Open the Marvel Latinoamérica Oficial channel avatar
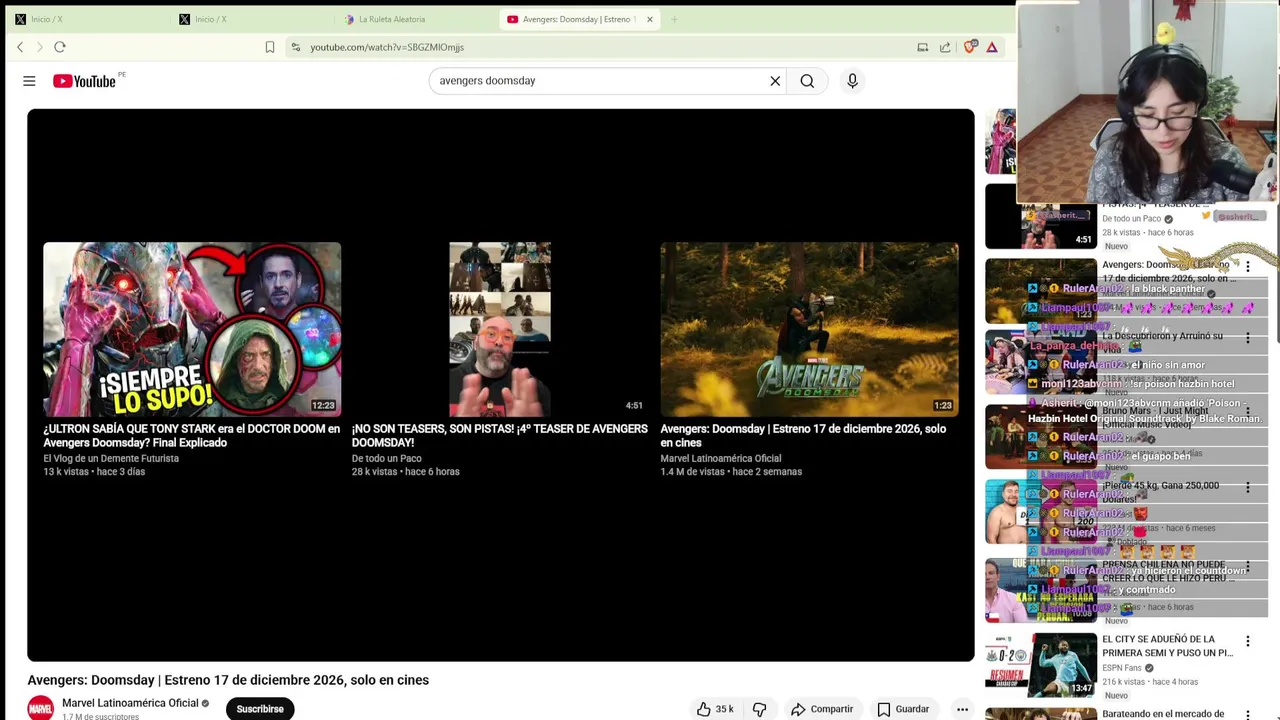The width and height of the screenshot is (1280, 720). click(x=41, y=708)
